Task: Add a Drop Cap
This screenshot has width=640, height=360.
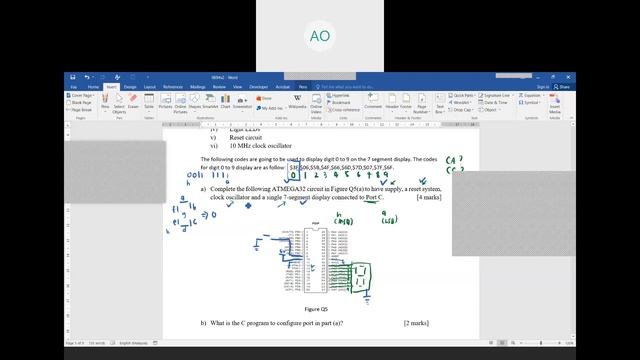Action: (x=461, y=110)
